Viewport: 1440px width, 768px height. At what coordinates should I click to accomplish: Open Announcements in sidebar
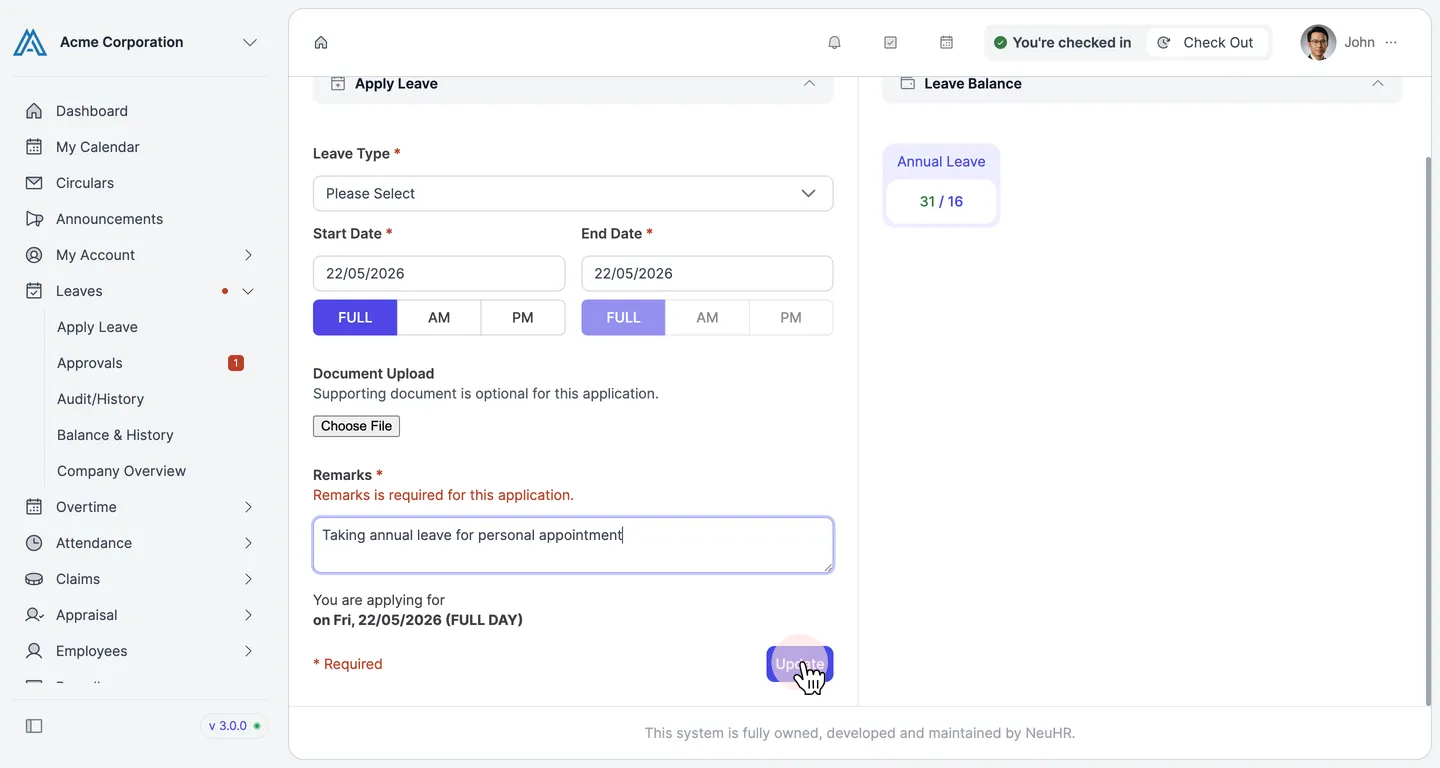[x=109, y=219]
